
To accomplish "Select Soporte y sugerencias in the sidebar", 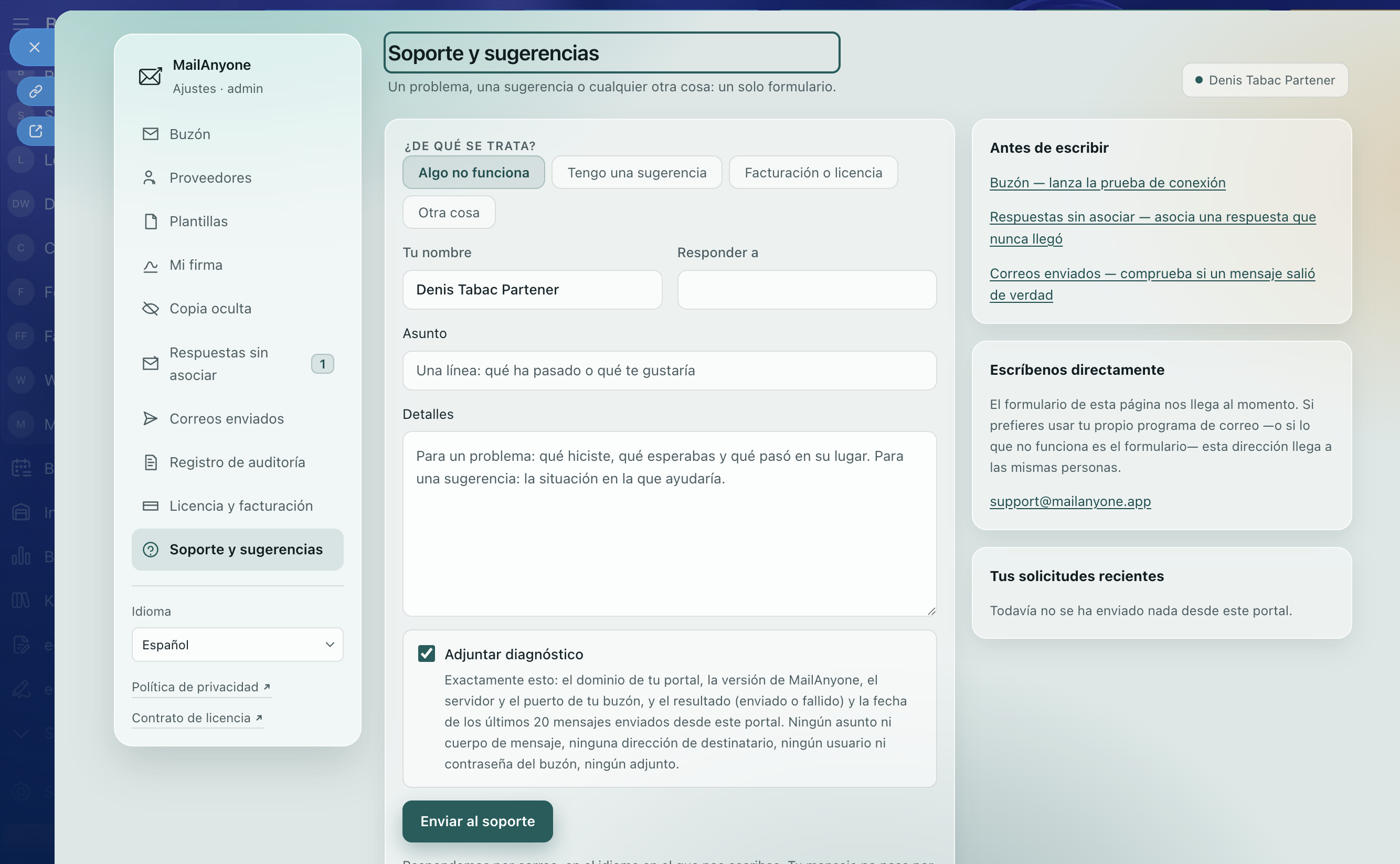I will point(238,549).
